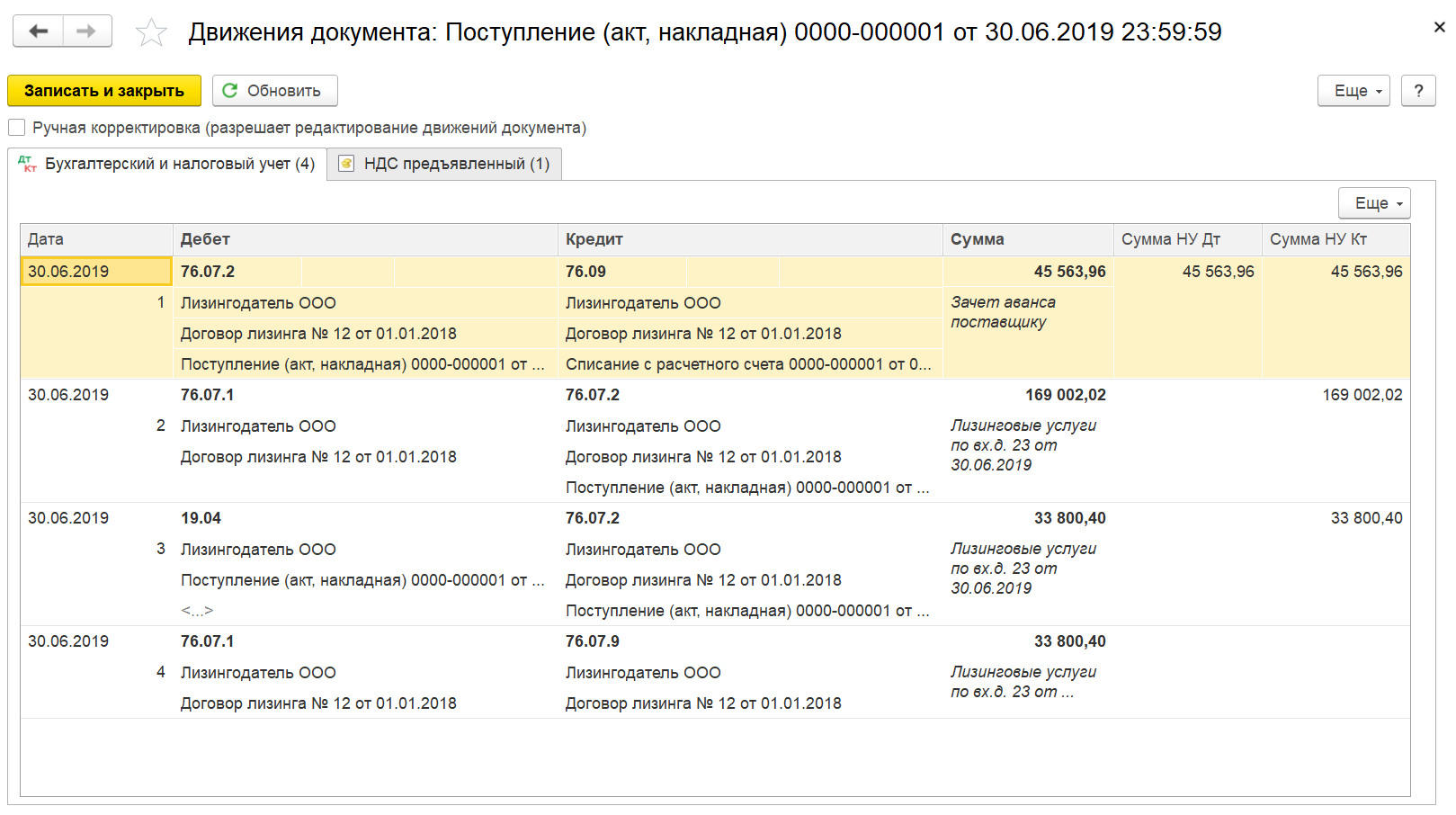Image resolution: width=1456 pixels, height=815 pixels.
Task: Click the Записать и закрыть button
Action: [x=104, y=91]
